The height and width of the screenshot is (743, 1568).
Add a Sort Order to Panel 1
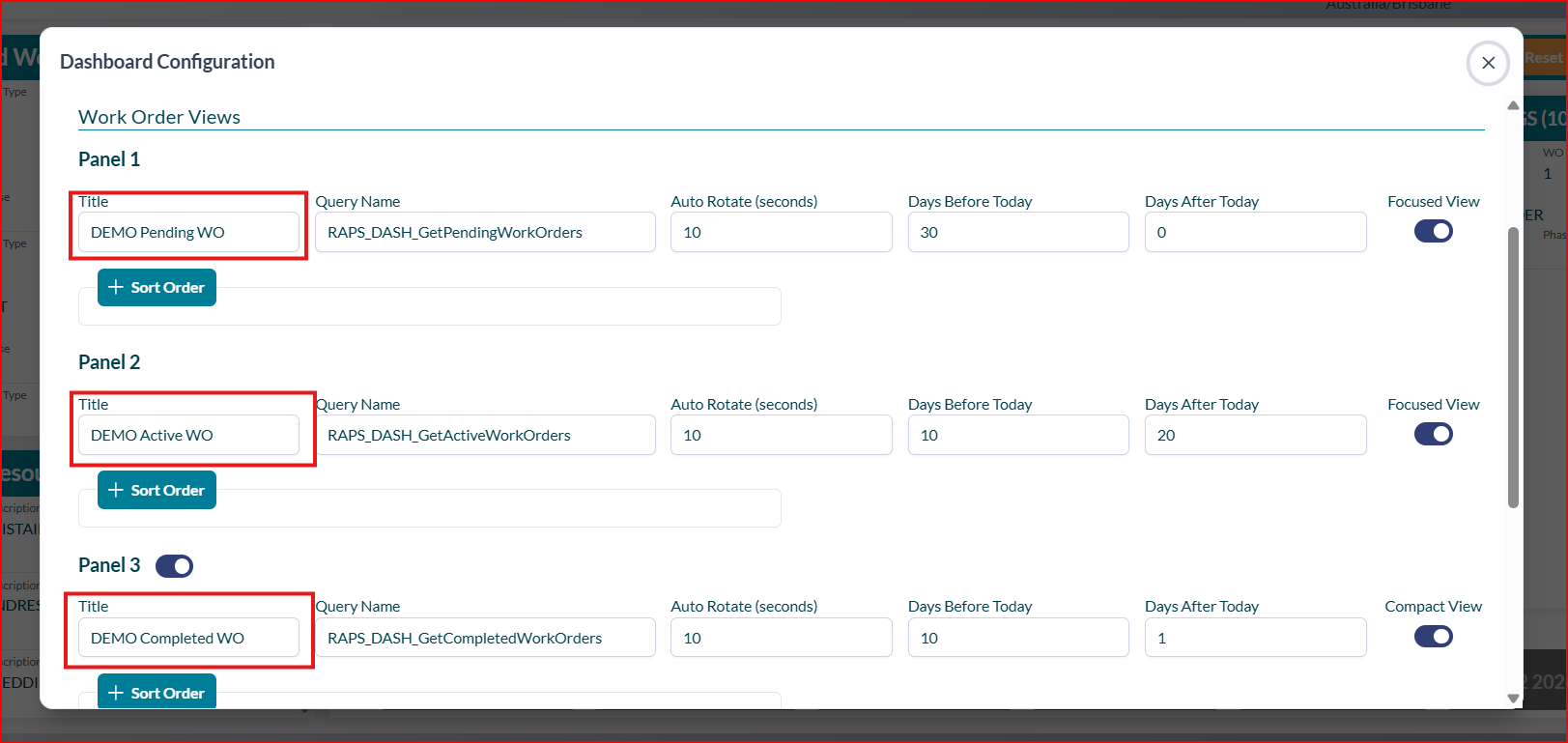click(x=157, y=288)
